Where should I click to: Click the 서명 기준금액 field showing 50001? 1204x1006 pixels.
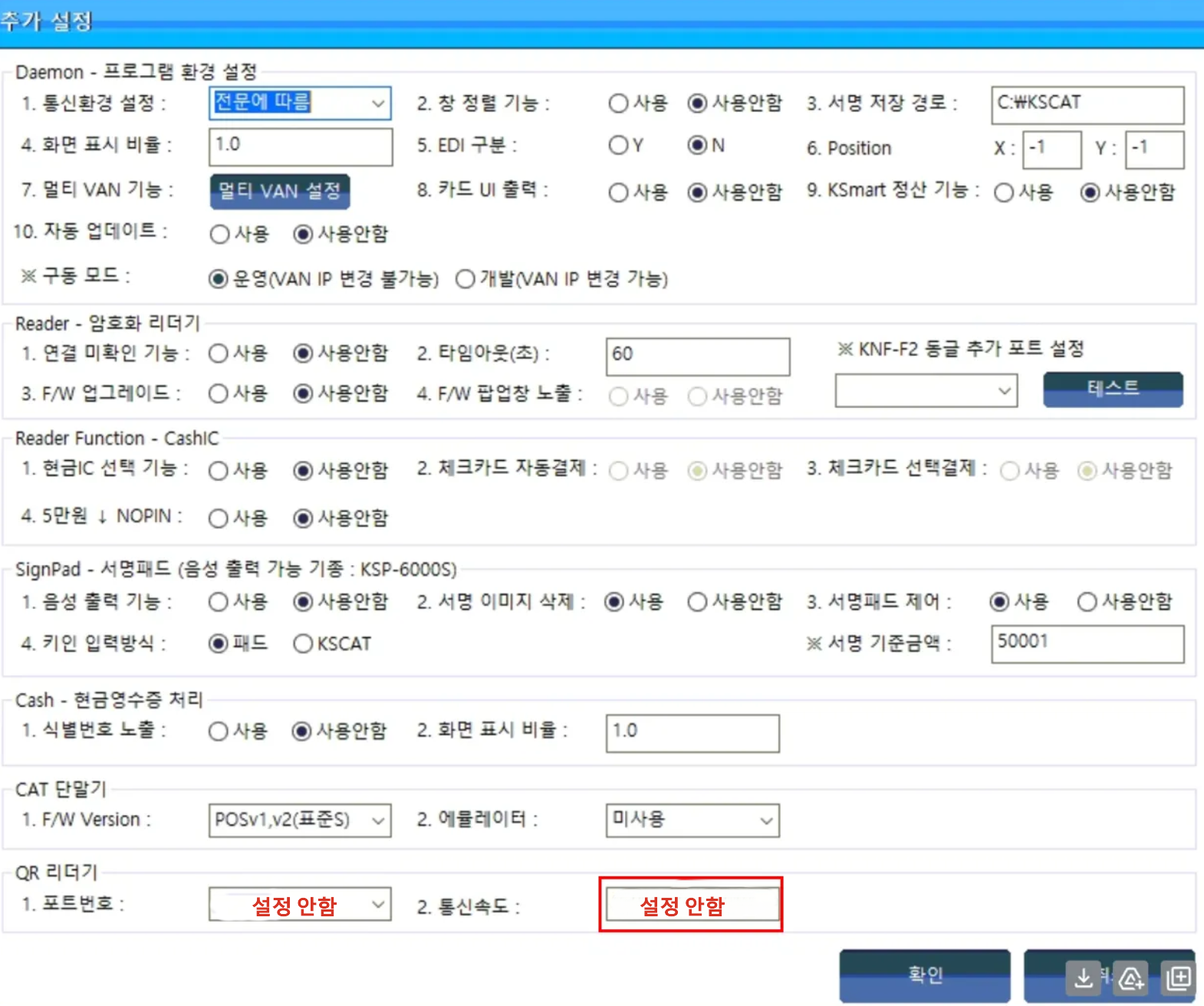(x=1087, y=644)
